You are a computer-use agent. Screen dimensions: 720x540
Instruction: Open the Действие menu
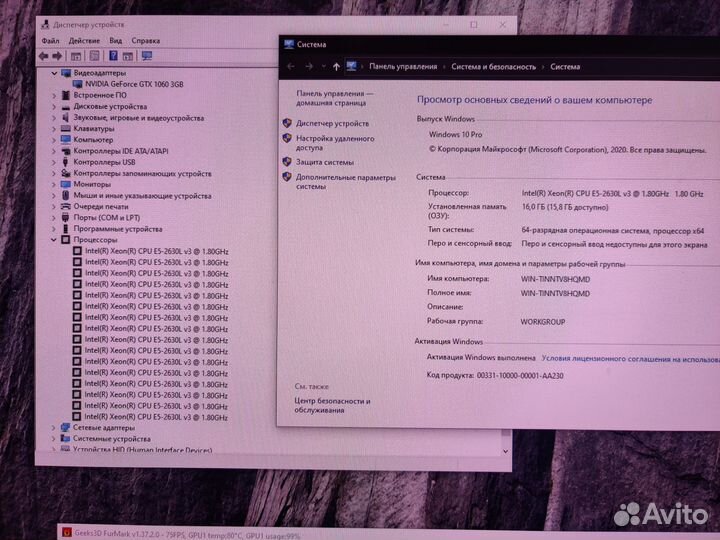pyautogui.click(x=84, y=41)
